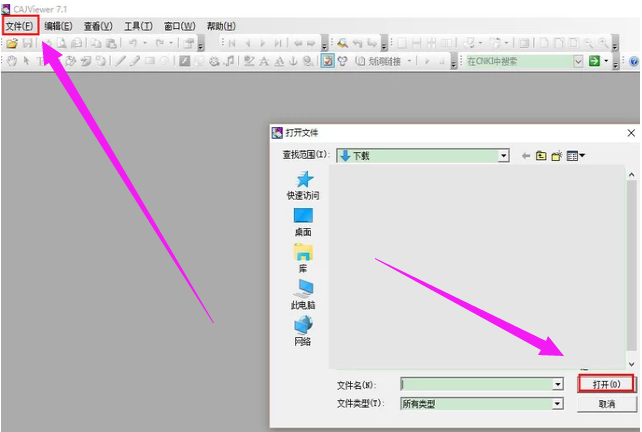Select This PC in the places sidebar
The width and height of the screenshot is (642, 432).
(303, 295)
